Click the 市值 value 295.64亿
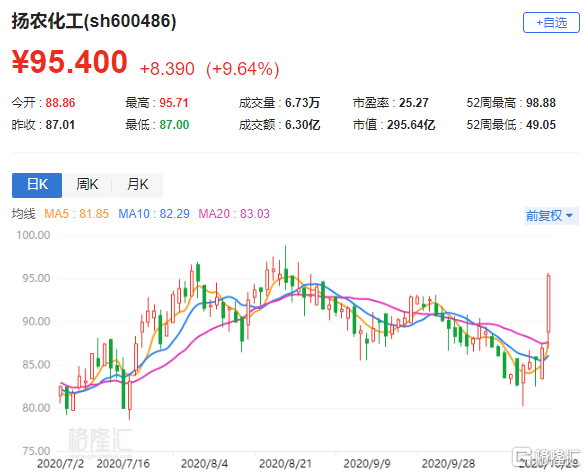 pyautogui.click(x=411, y=125)
